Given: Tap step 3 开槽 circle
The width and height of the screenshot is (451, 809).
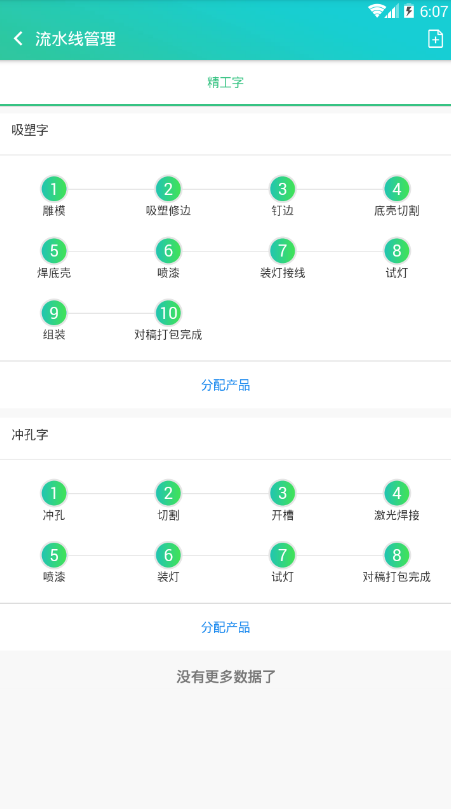Looking at the screenshot, I should click(282, 493).
